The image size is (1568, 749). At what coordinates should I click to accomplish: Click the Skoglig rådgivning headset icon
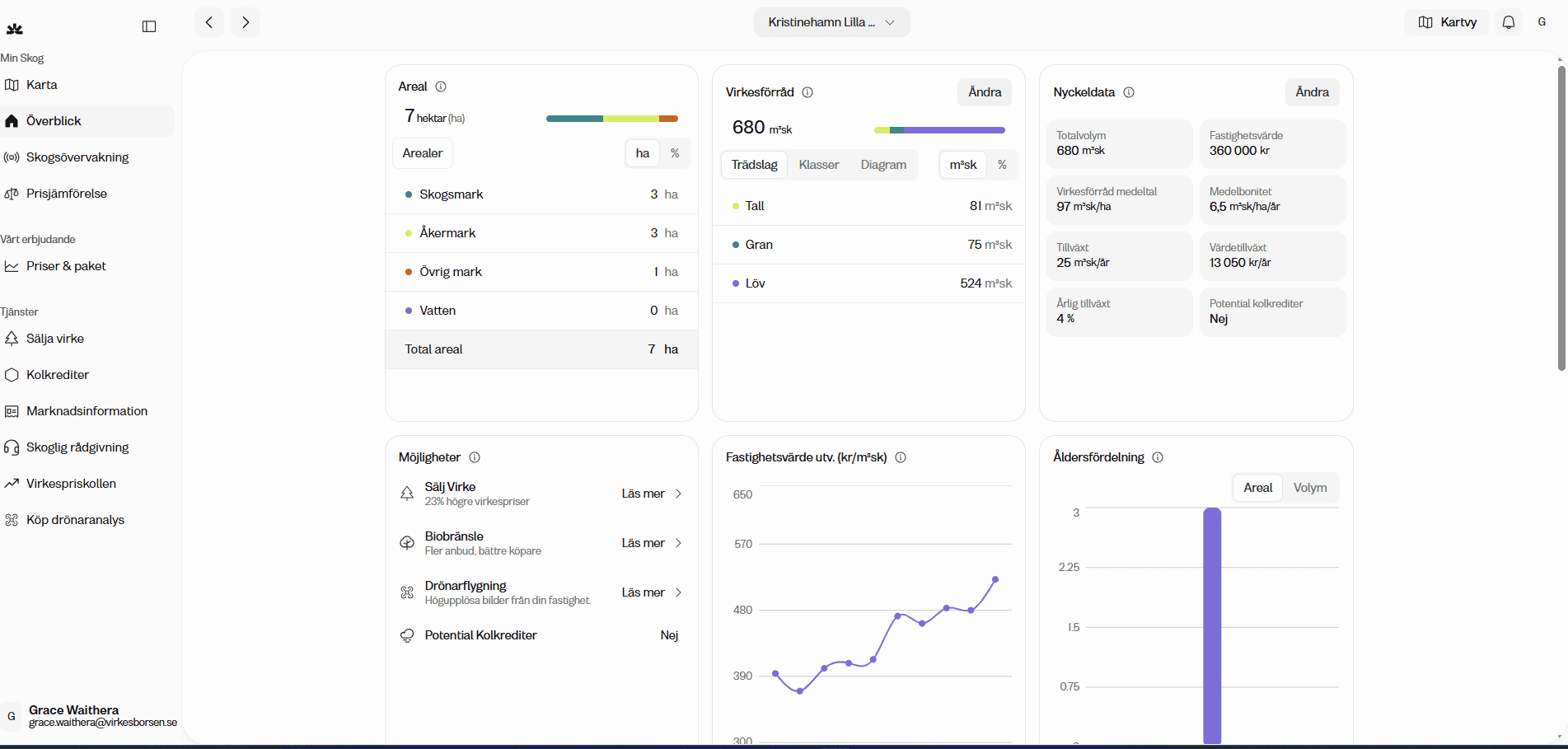(12, 447)
